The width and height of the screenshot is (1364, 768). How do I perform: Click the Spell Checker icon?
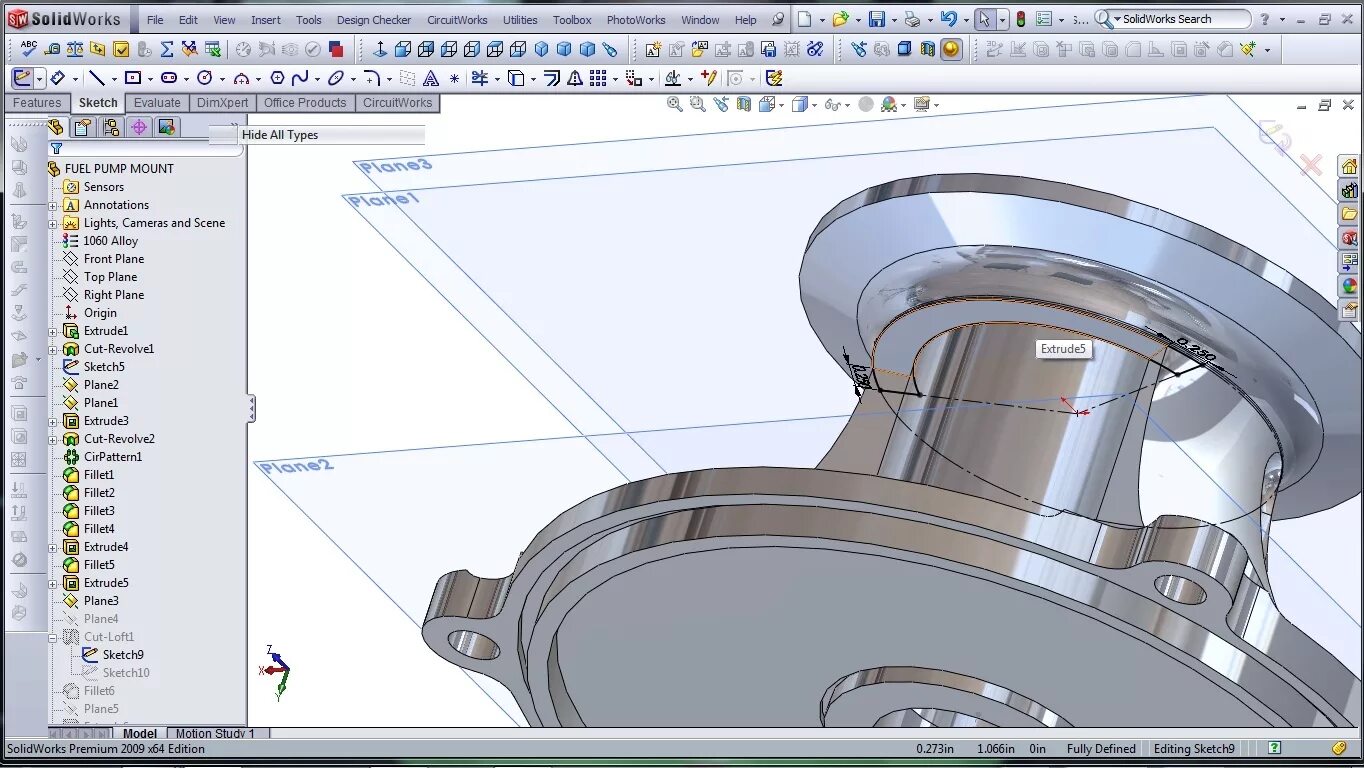[29, 48]
